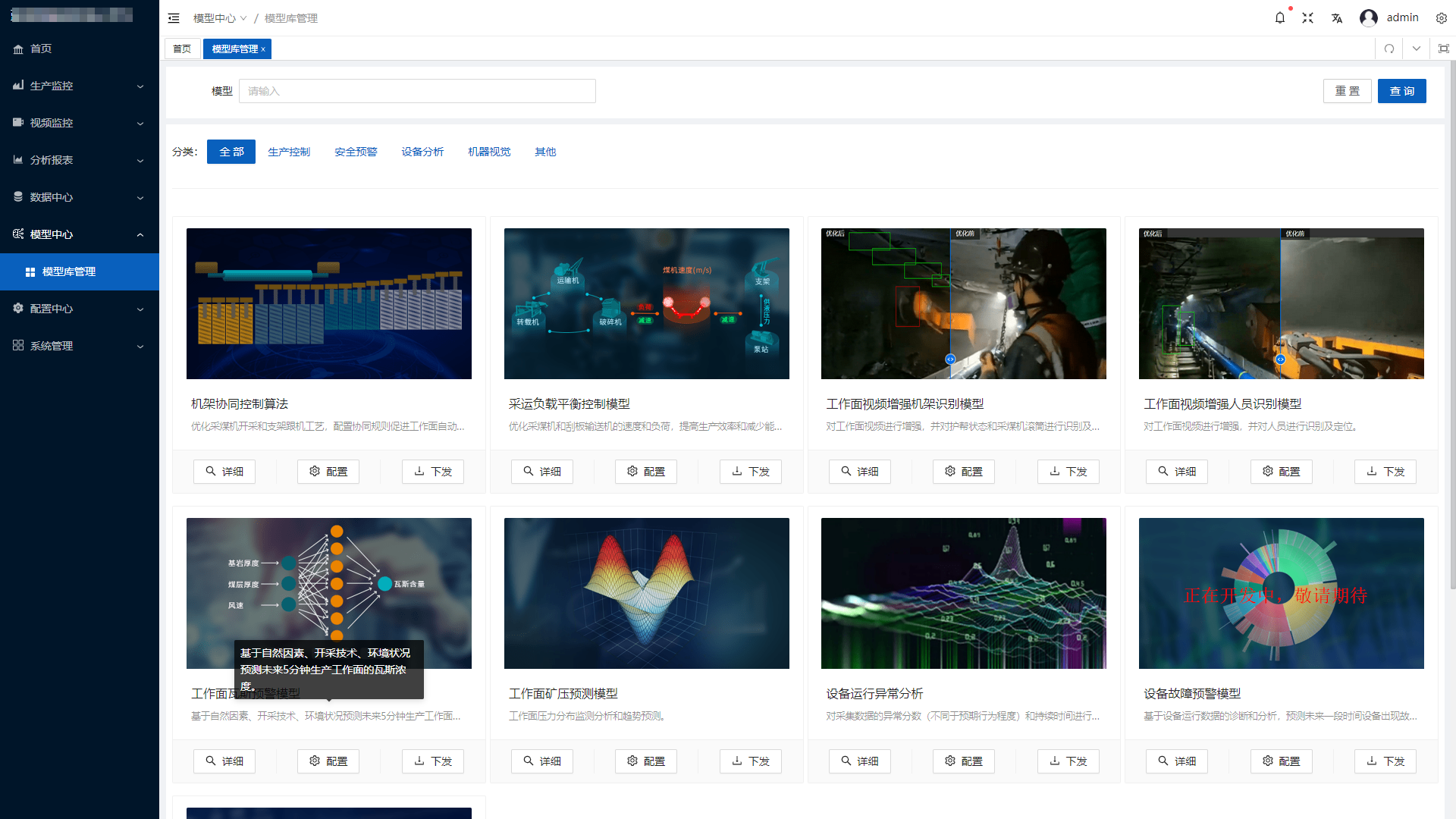
Task: View 详细 for 机架协同控制算法
Action: tap(224, 472)
